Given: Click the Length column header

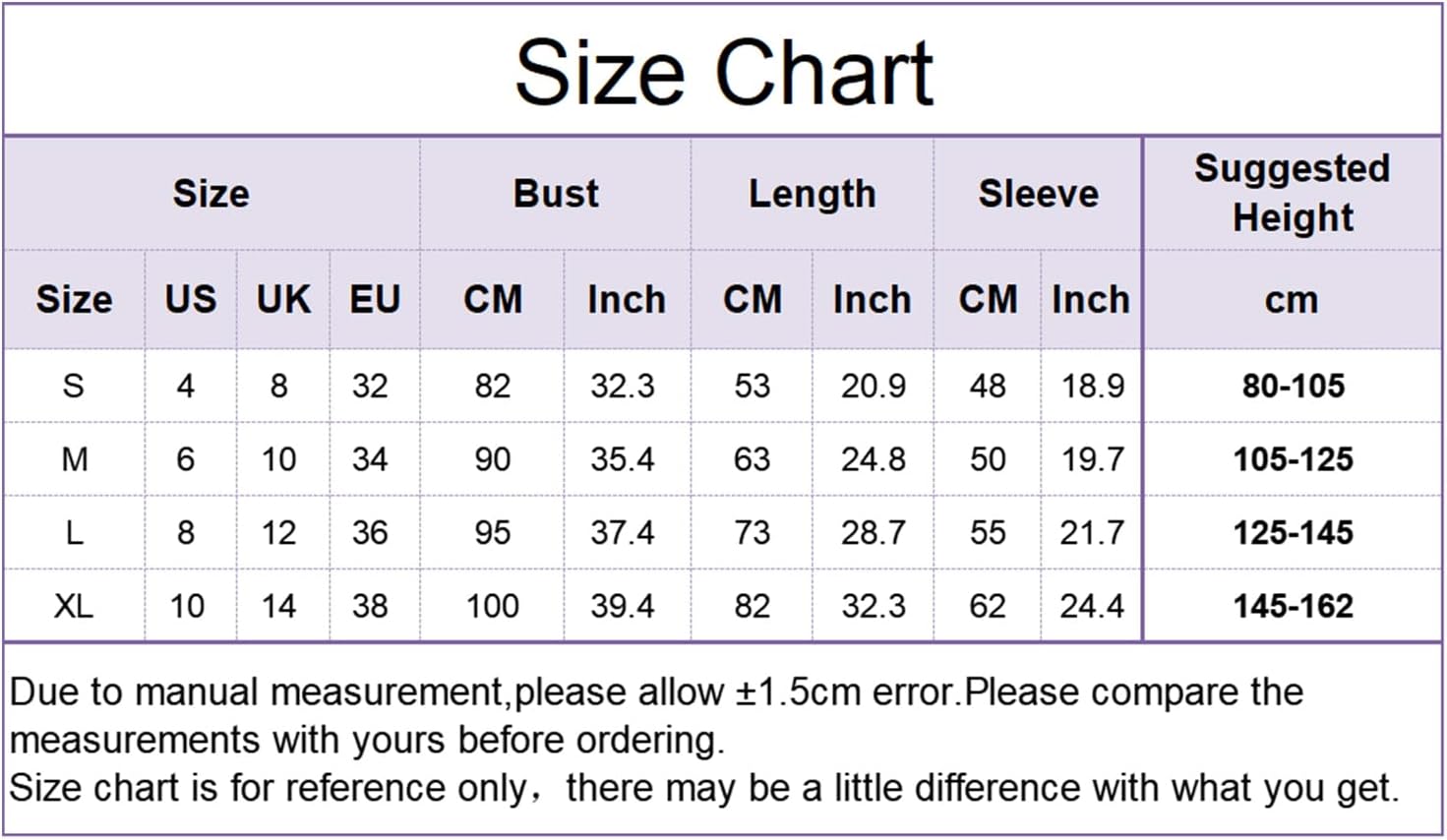Looking at the screenshot, I should (812, 194).
